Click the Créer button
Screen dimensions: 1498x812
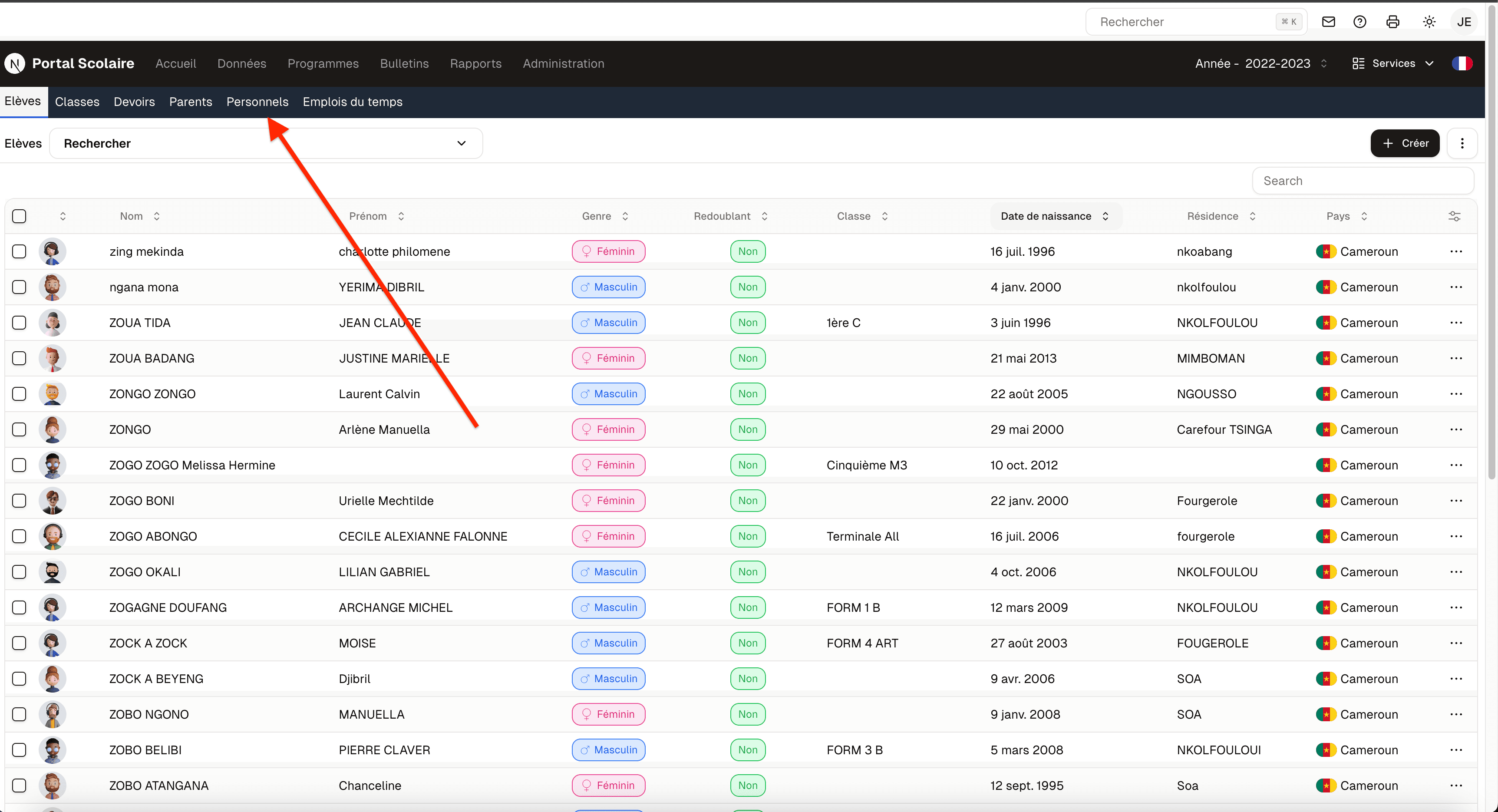(x=1404, y=143)
